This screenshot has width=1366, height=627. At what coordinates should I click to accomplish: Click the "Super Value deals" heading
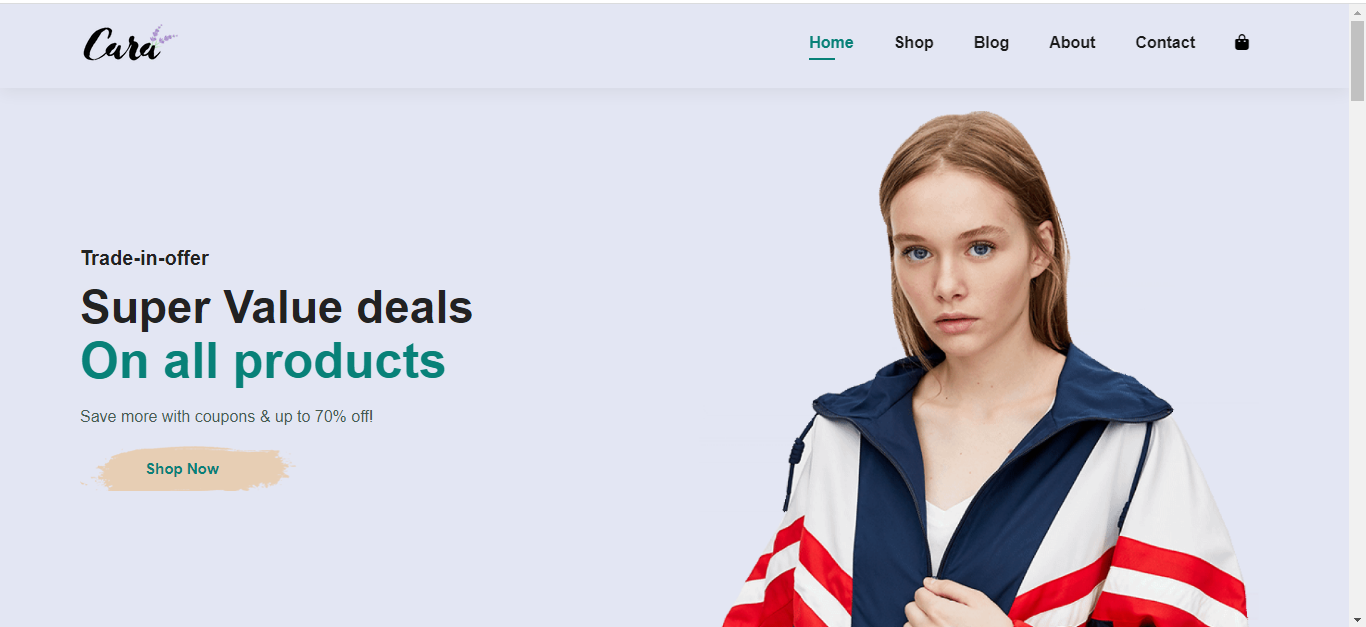point(276,307)
